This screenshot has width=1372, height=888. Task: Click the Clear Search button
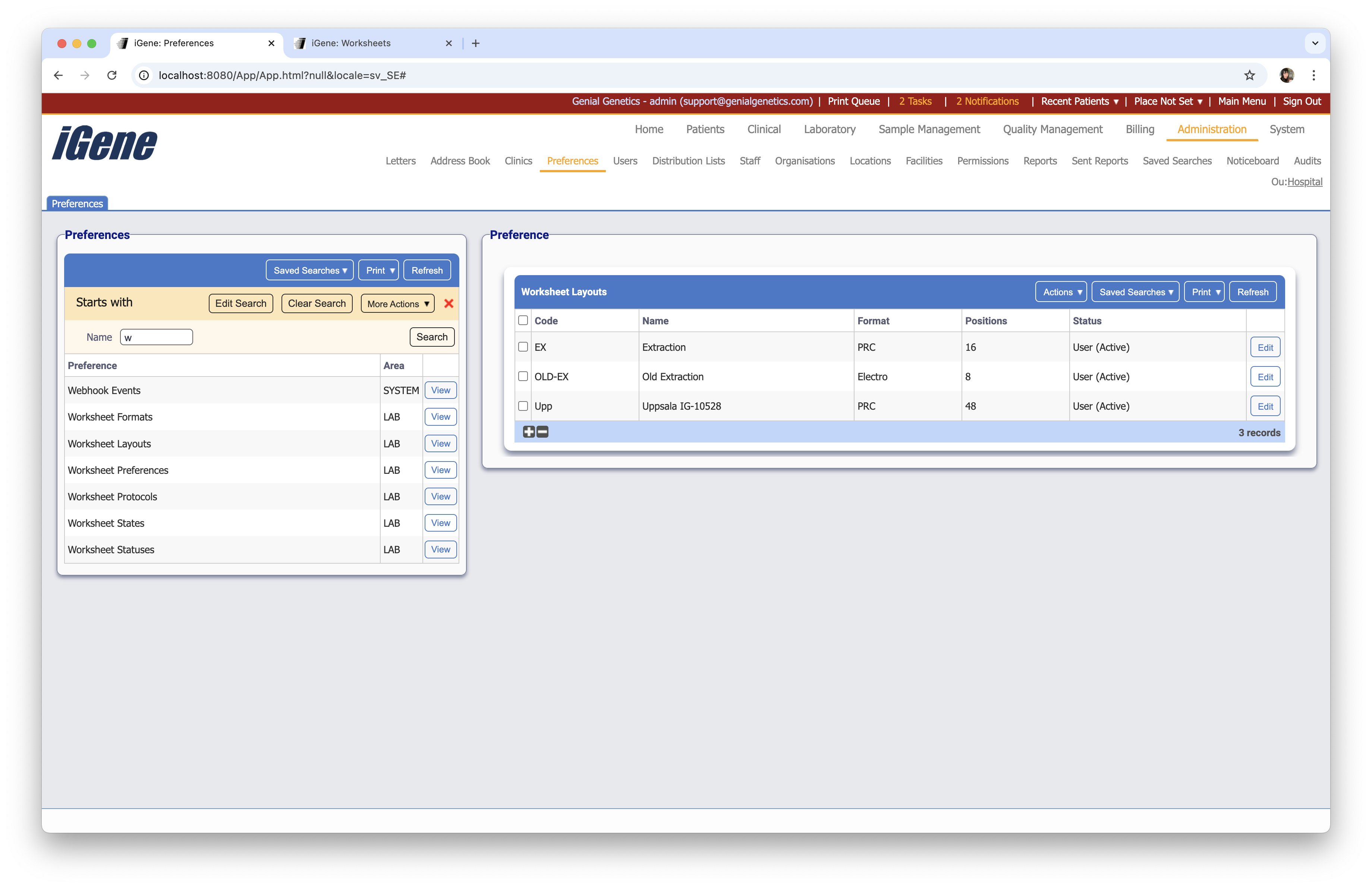click(x=317, y=304)
